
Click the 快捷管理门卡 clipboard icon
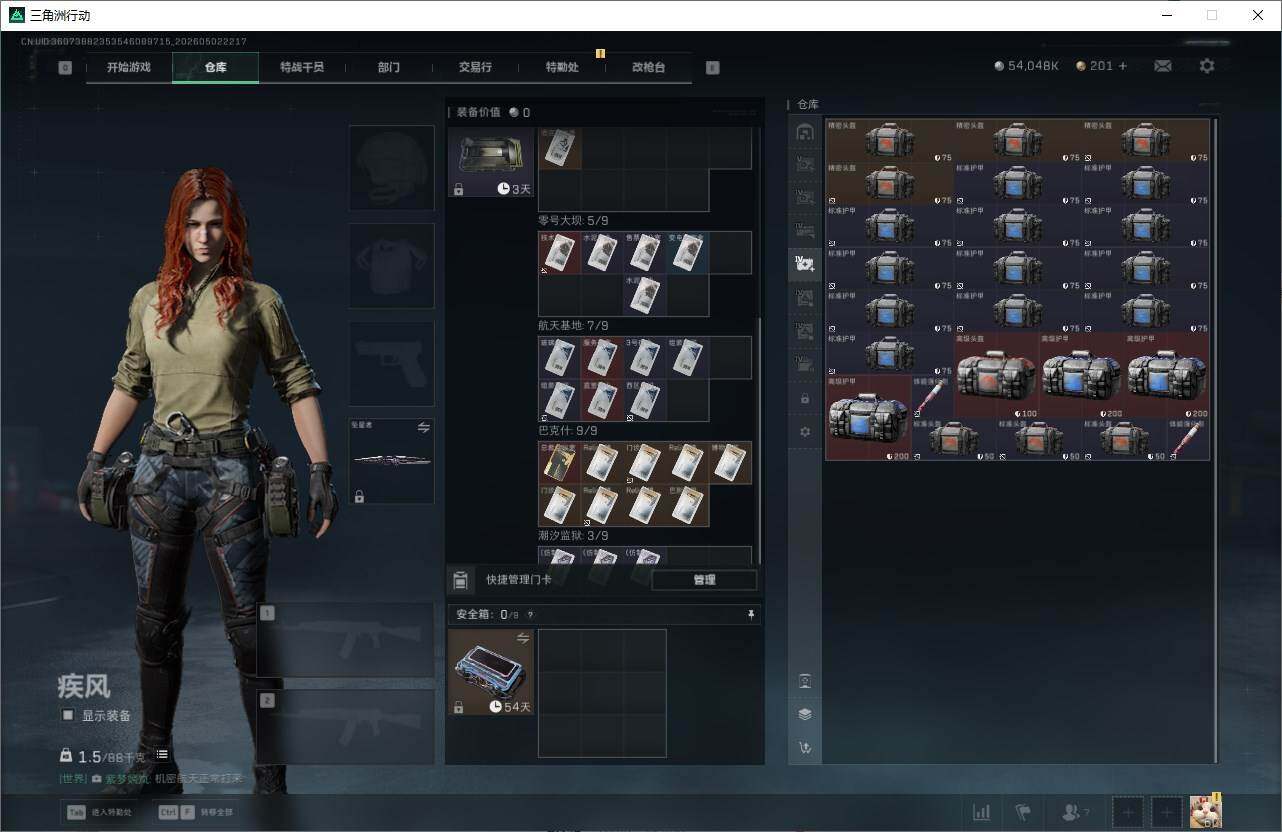point(460,580)
